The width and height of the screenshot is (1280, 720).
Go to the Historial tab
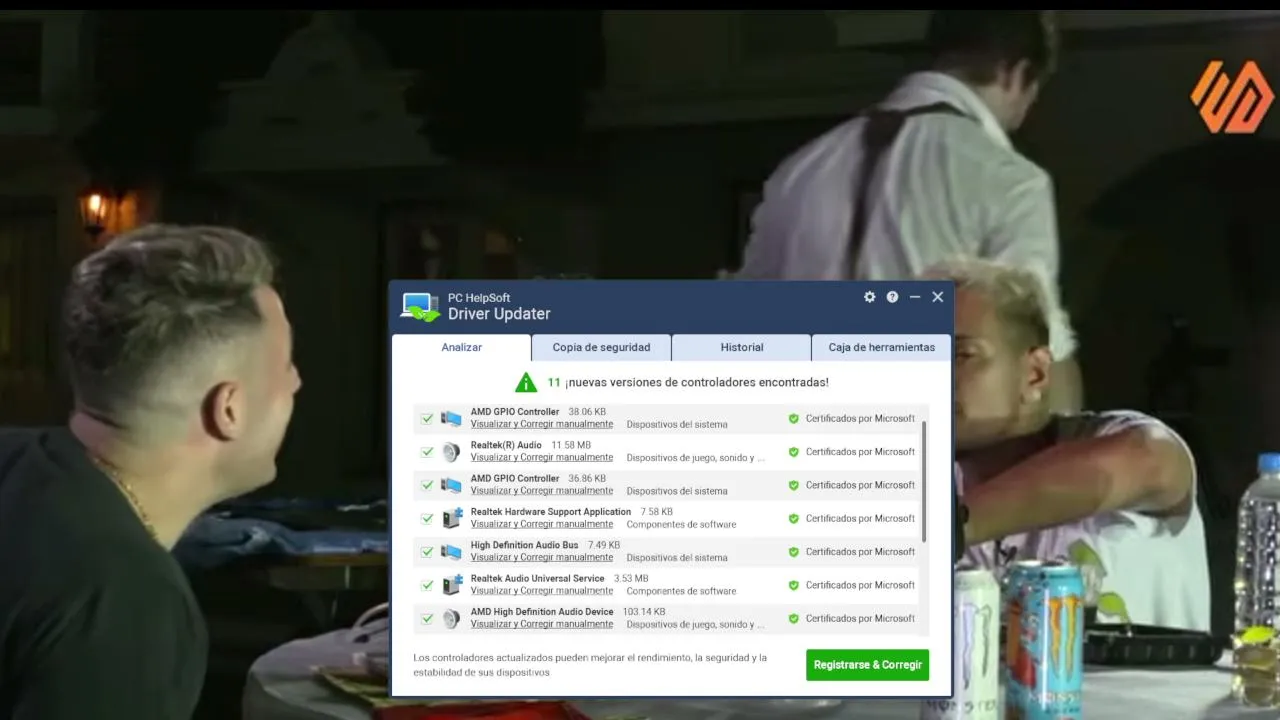[x=742, y=348]
